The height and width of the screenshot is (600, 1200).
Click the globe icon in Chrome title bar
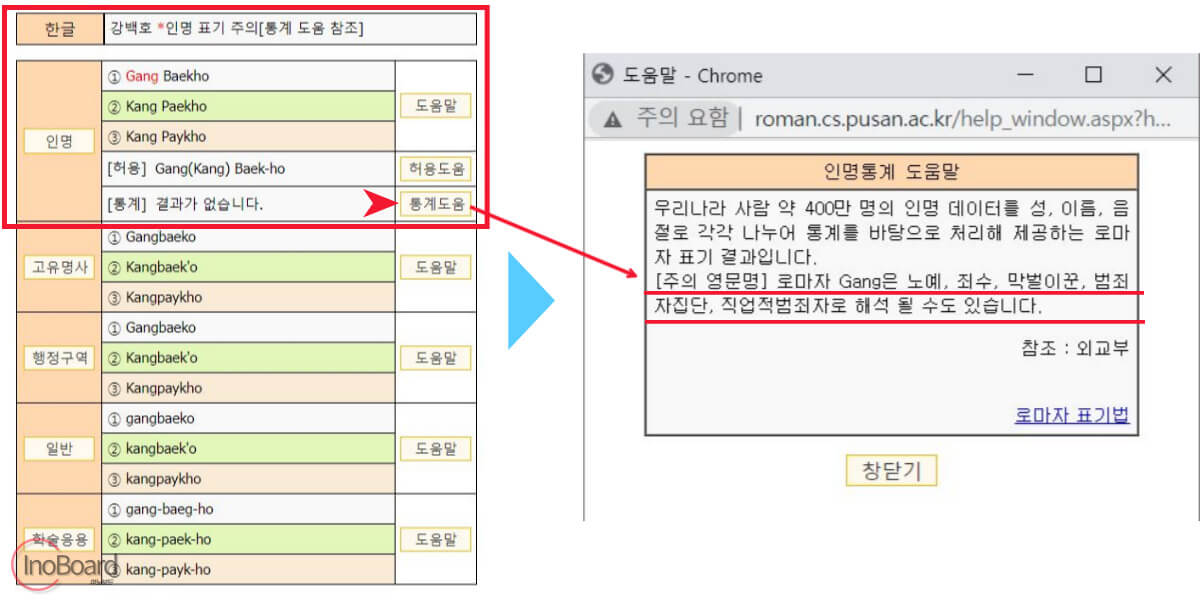(603, 75)
